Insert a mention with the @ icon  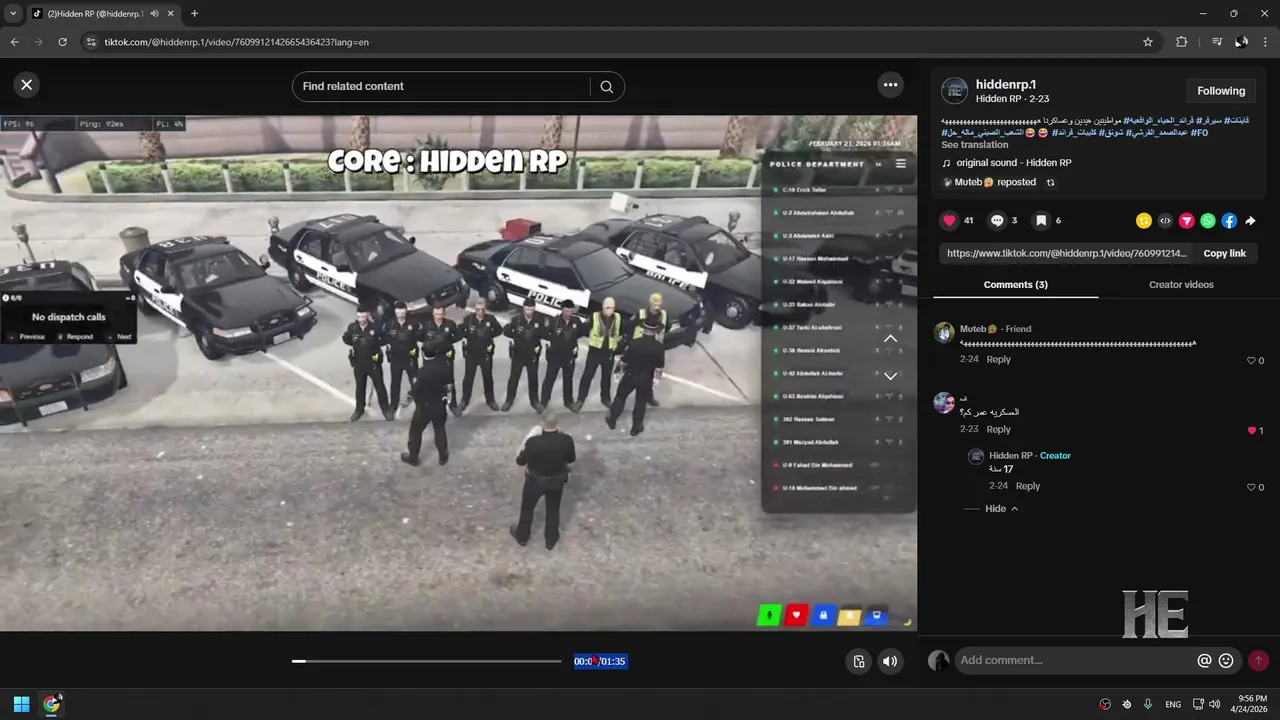click(1204, 661)
